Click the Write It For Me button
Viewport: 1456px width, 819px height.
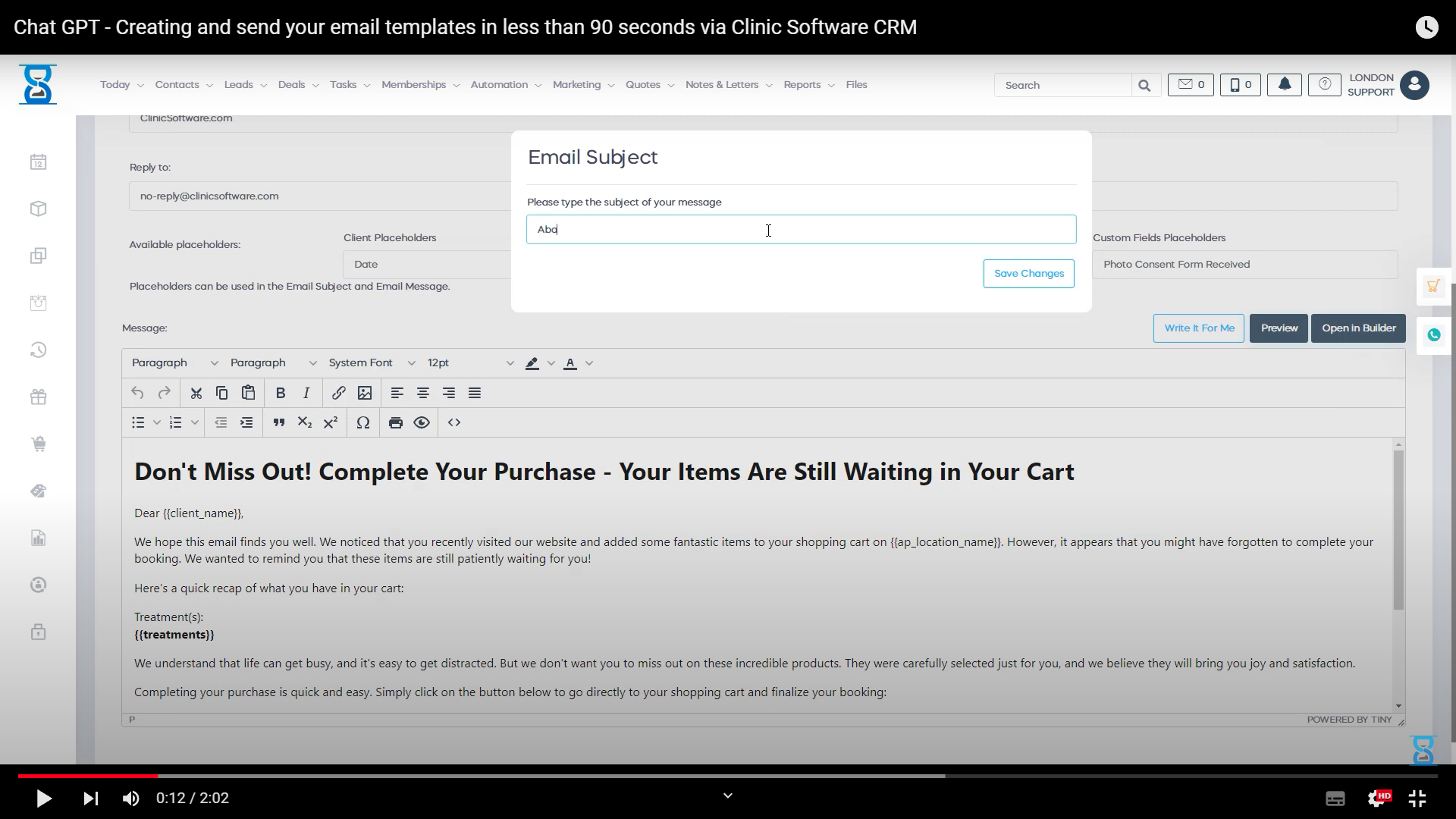coord(1198,328)
